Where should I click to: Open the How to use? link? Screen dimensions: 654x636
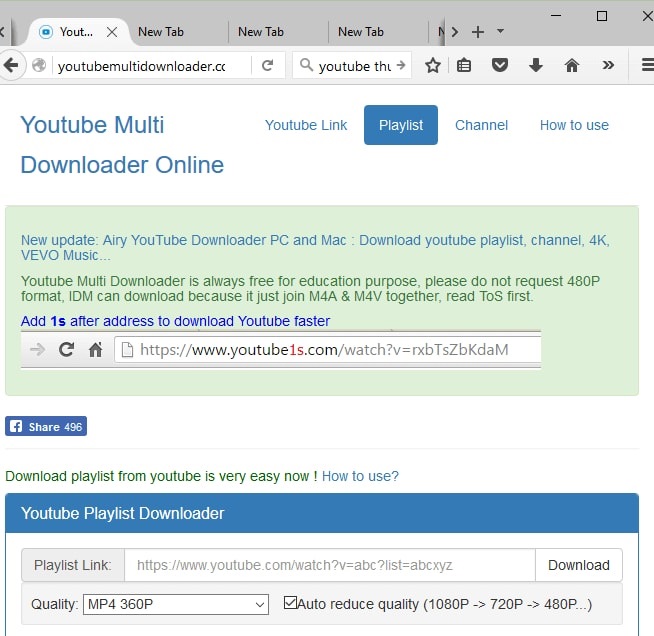(x=360, y=476)
